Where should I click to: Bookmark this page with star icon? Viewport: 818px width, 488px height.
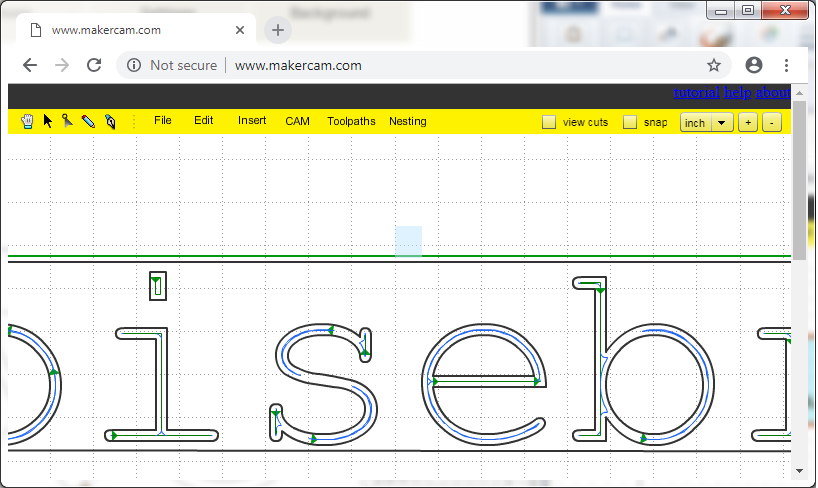click(x=714, y=65)
